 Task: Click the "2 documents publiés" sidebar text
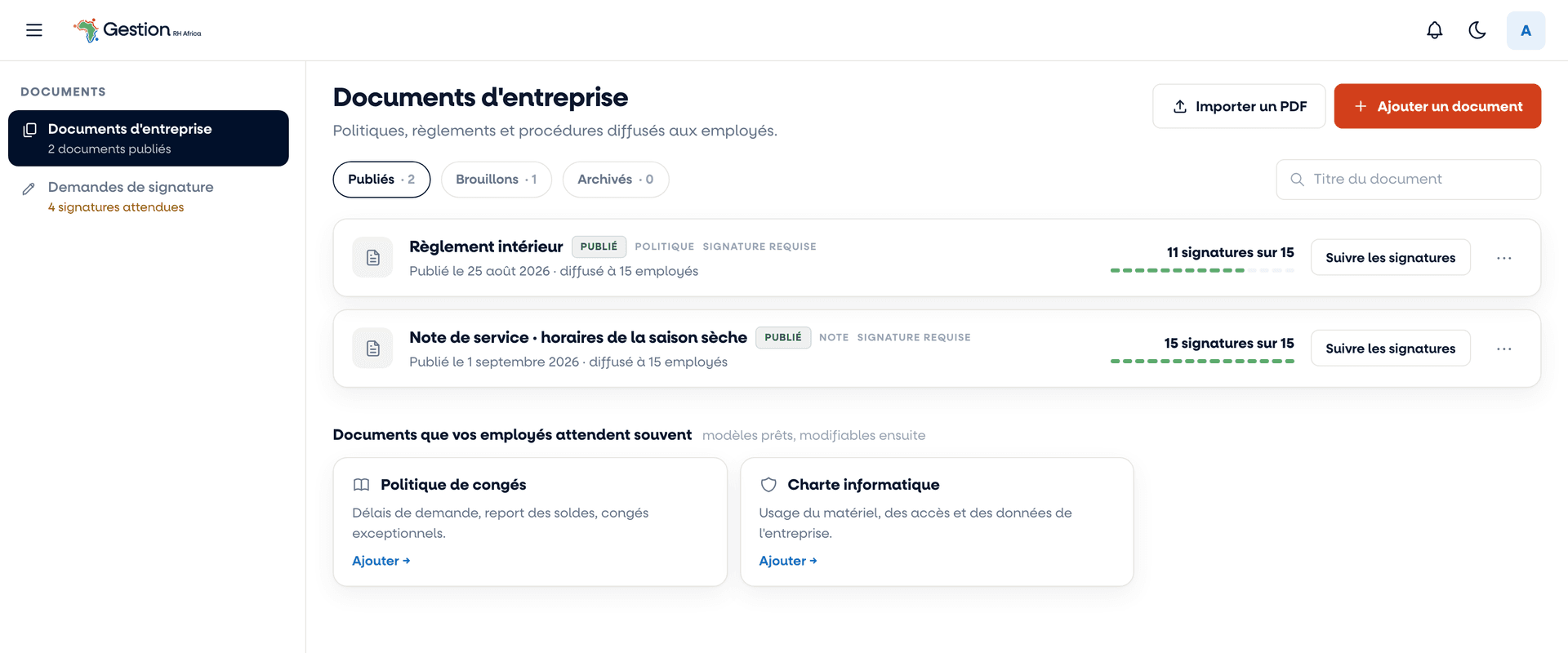coord(109,149)
